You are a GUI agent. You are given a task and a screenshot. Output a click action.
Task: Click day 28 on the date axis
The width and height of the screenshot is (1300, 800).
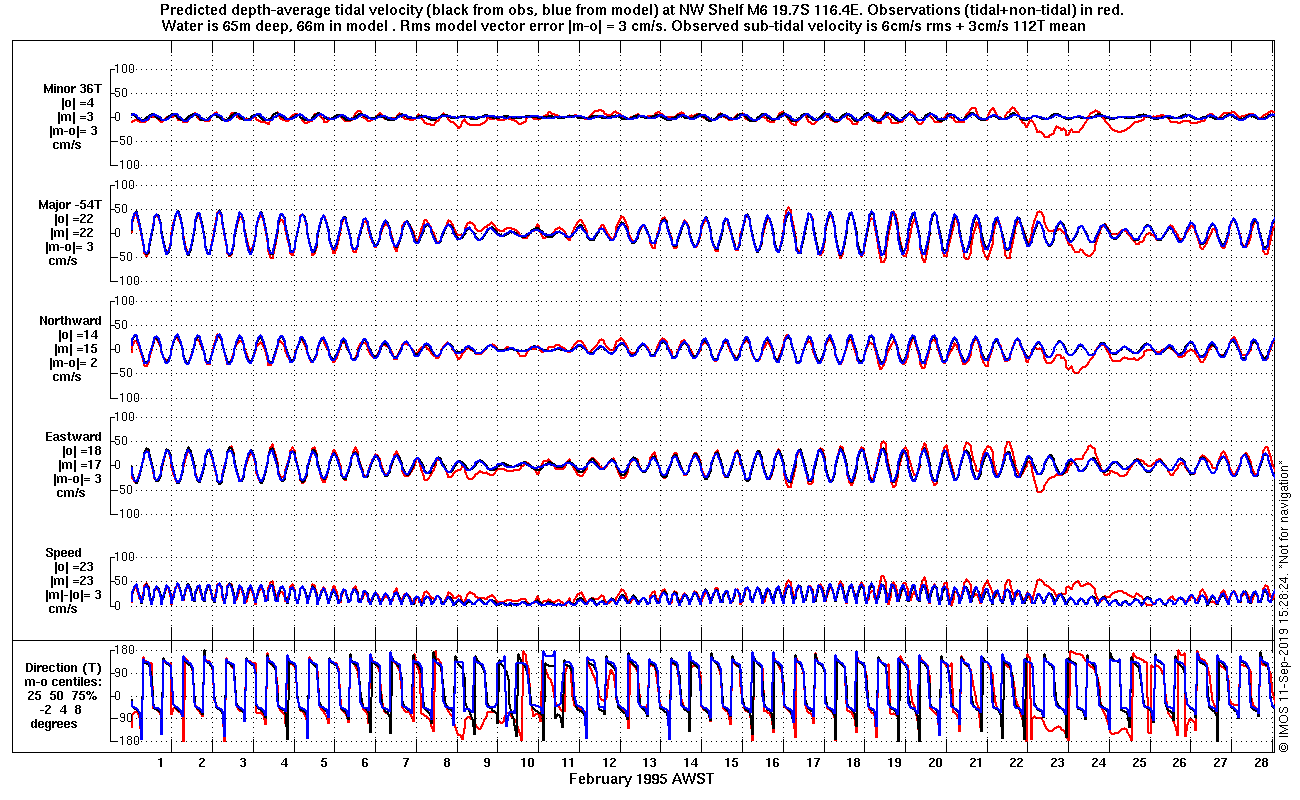tap(1261, 762)
